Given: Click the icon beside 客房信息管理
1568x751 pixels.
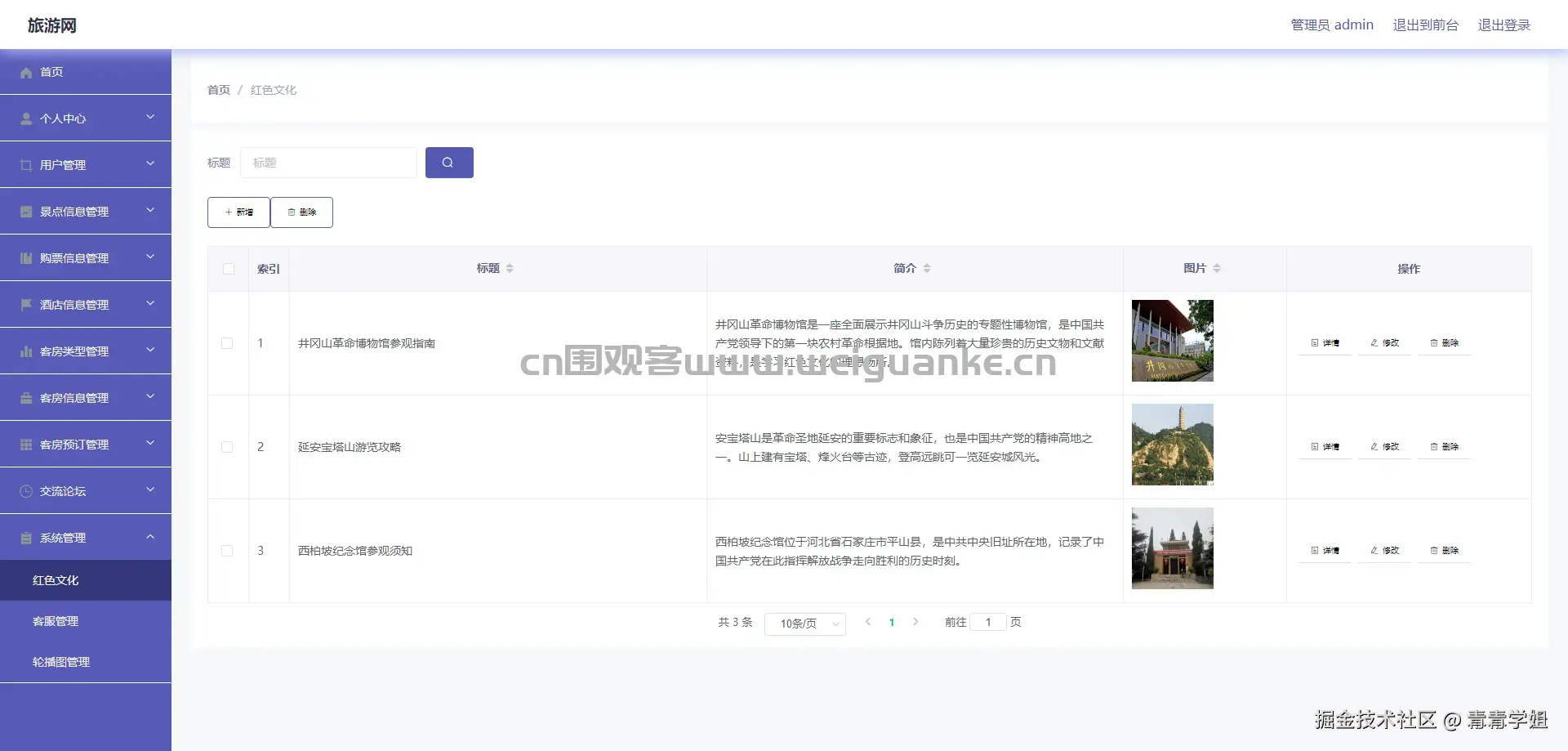Looking at the screenshot, I should (x=26, y=399).
